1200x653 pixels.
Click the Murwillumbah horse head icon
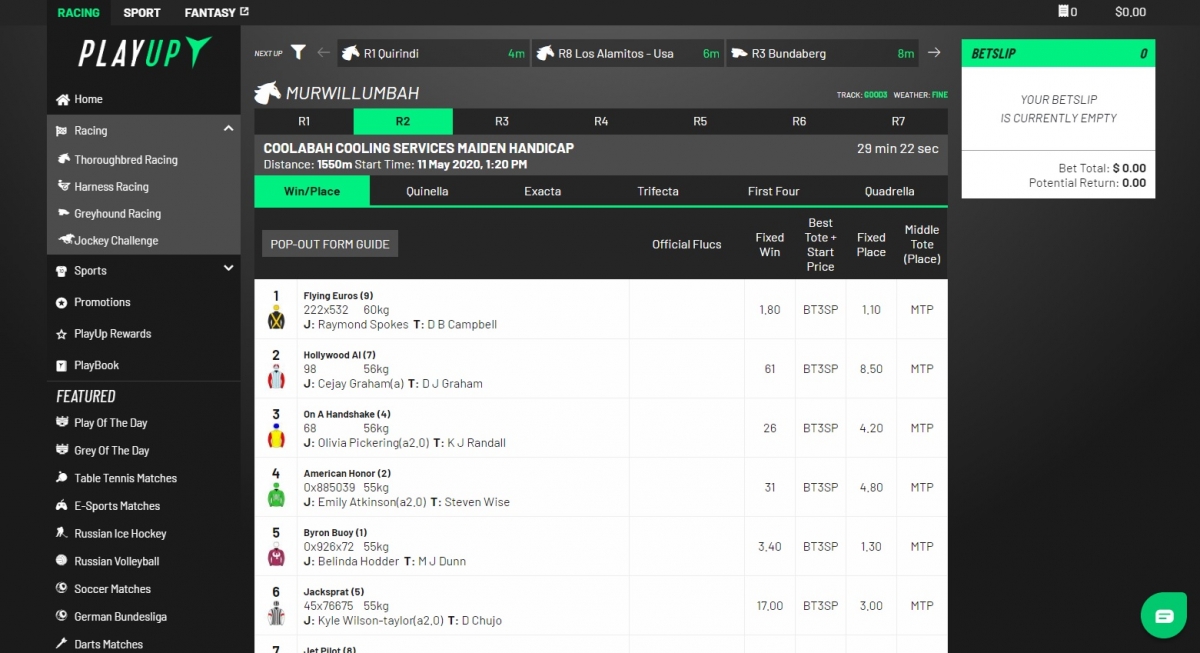268,93
